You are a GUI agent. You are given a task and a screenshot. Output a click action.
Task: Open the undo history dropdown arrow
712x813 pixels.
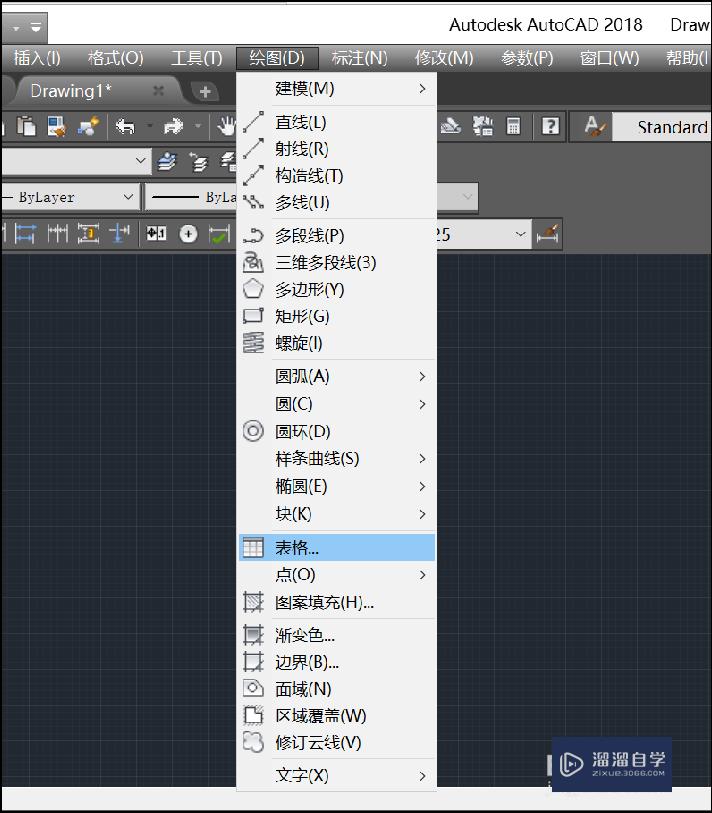[x=150, y=126]
